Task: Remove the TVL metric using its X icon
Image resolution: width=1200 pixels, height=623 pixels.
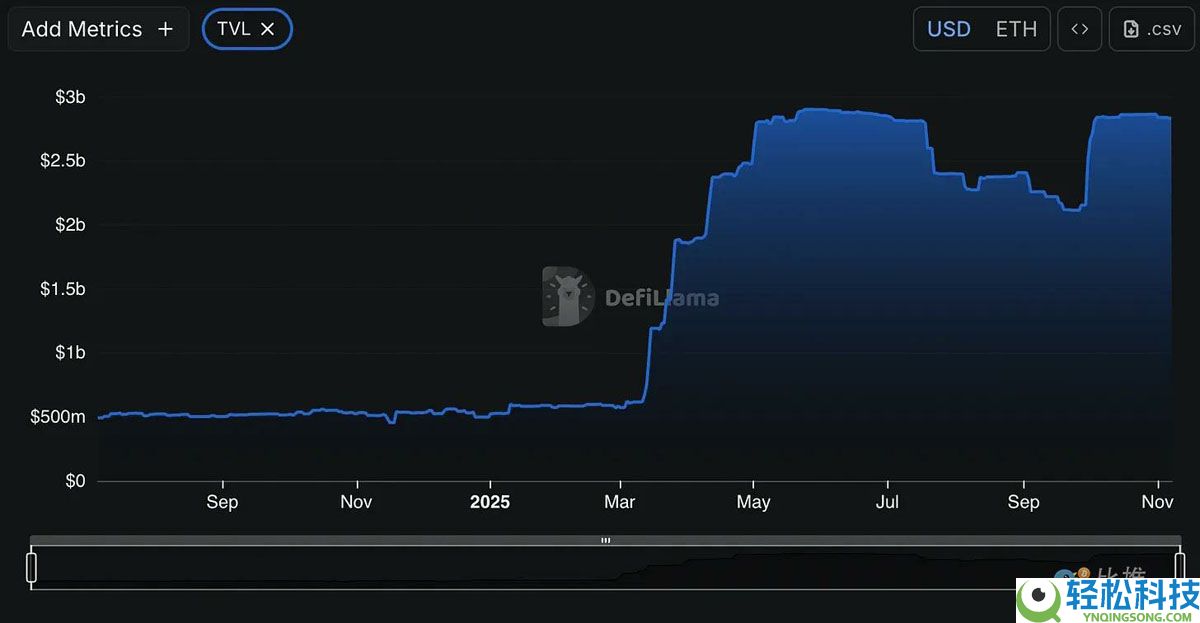Action: [x=267, y=29]
